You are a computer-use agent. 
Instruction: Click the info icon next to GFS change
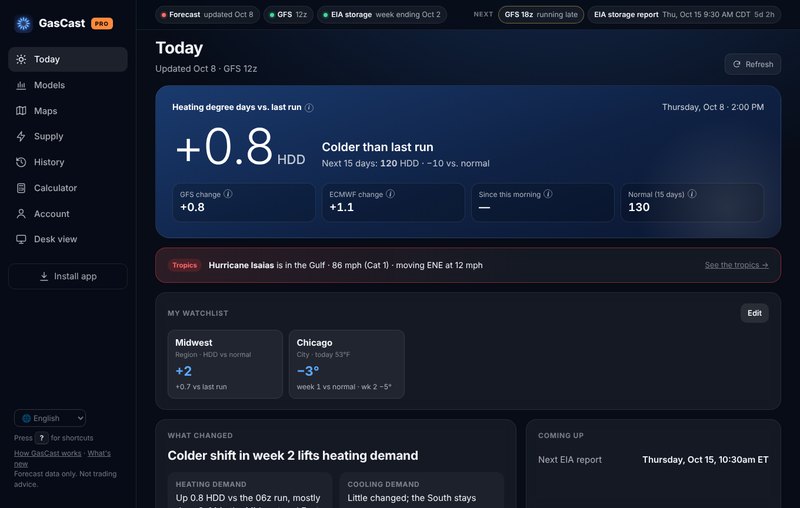[x=228, y=194]
